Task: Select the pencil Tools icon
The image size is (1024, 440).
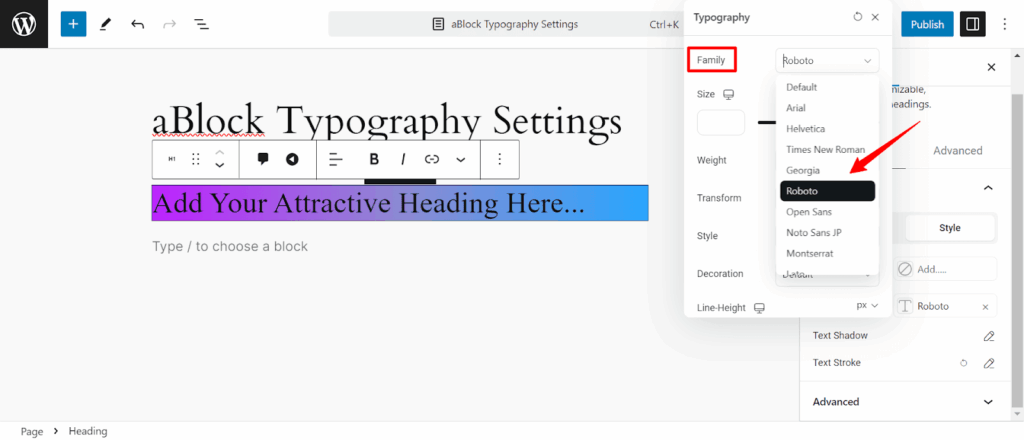Action: (105, 24)
